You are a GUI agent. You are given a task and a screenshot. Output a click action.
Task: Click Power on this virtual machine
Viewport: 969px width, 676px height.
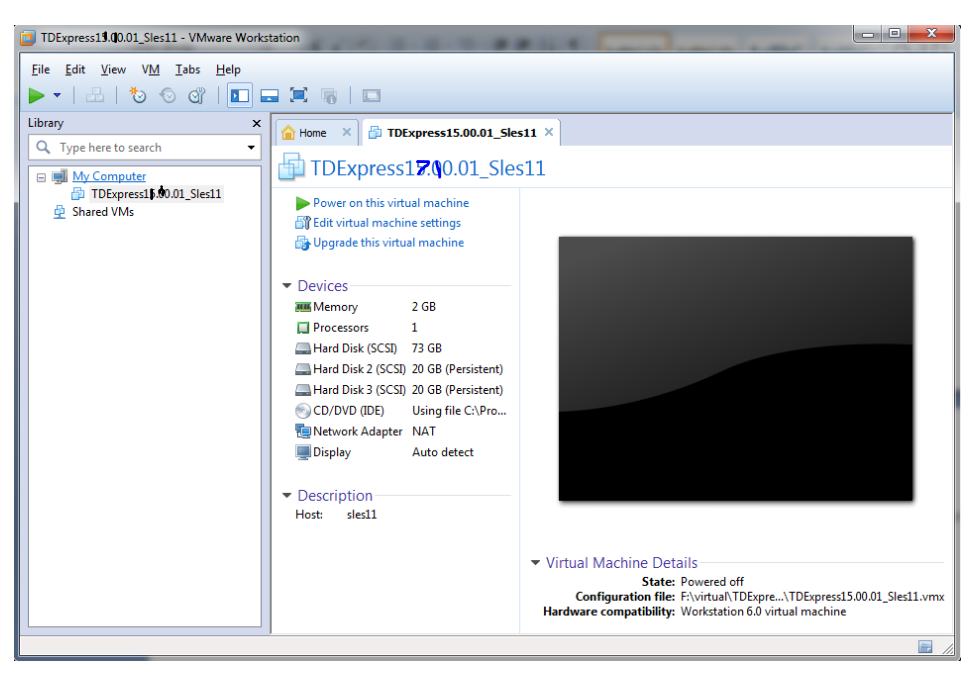[390, 203]
